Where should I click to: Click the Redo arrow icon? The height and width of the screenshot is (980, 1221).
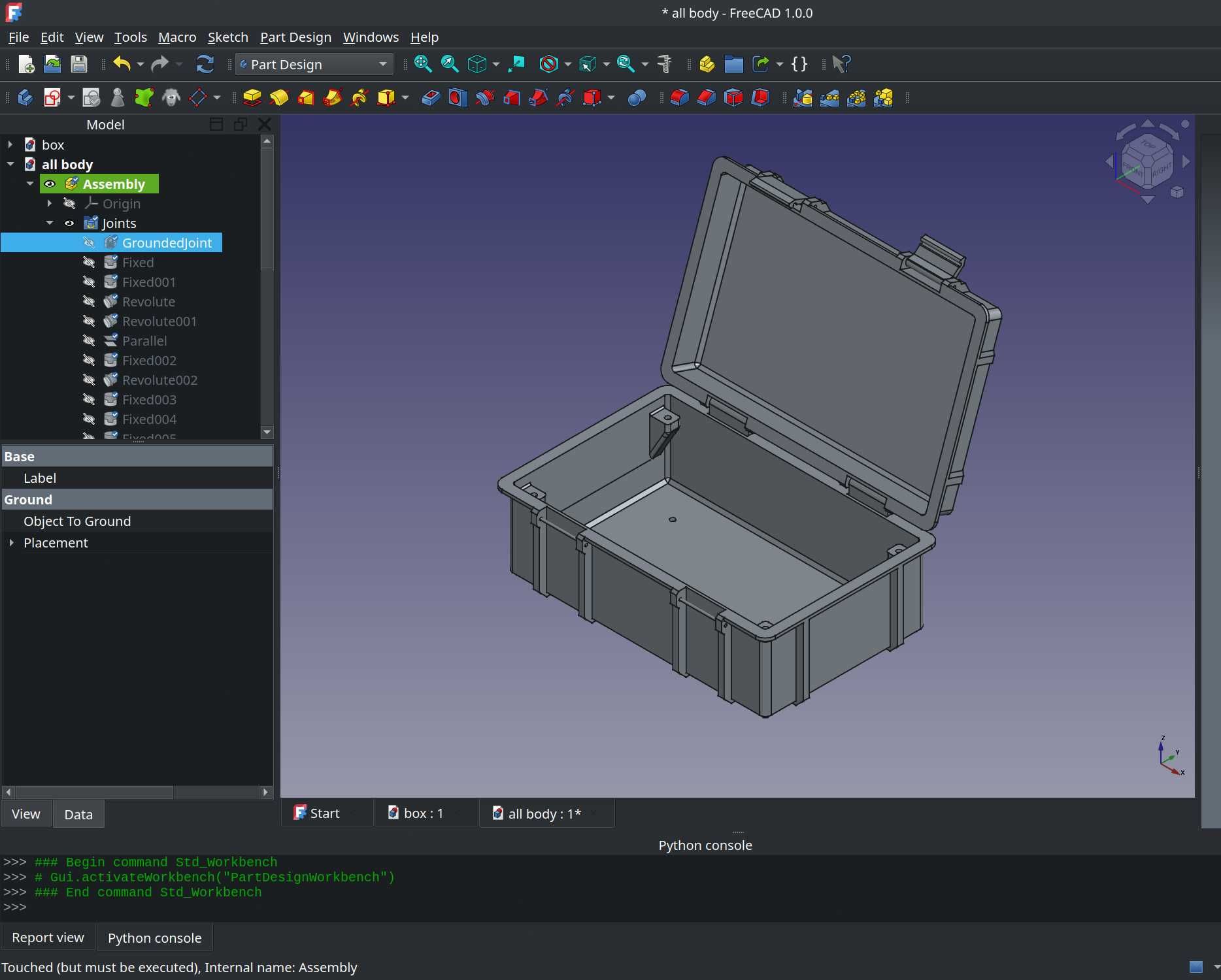coord(159,64)
